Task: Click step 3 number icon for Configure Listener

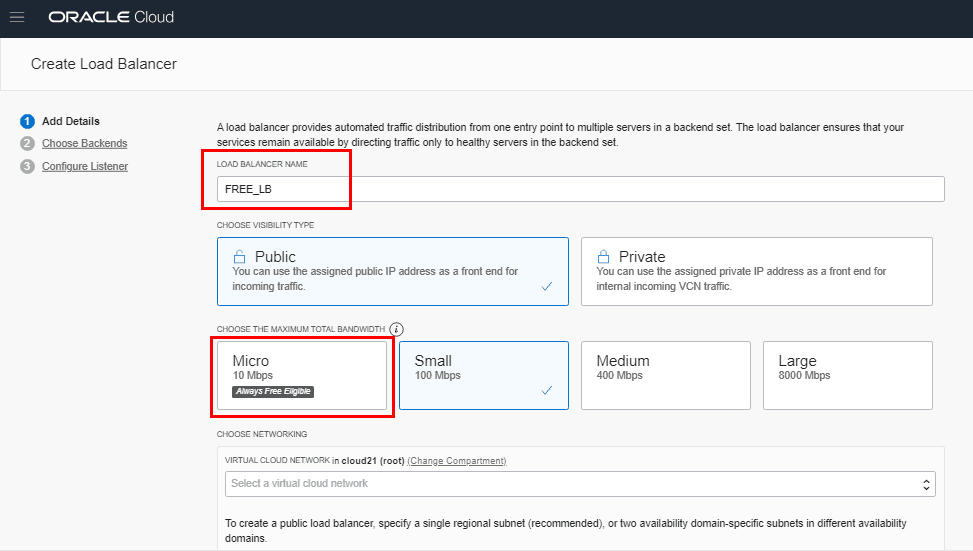Action: 27,166
